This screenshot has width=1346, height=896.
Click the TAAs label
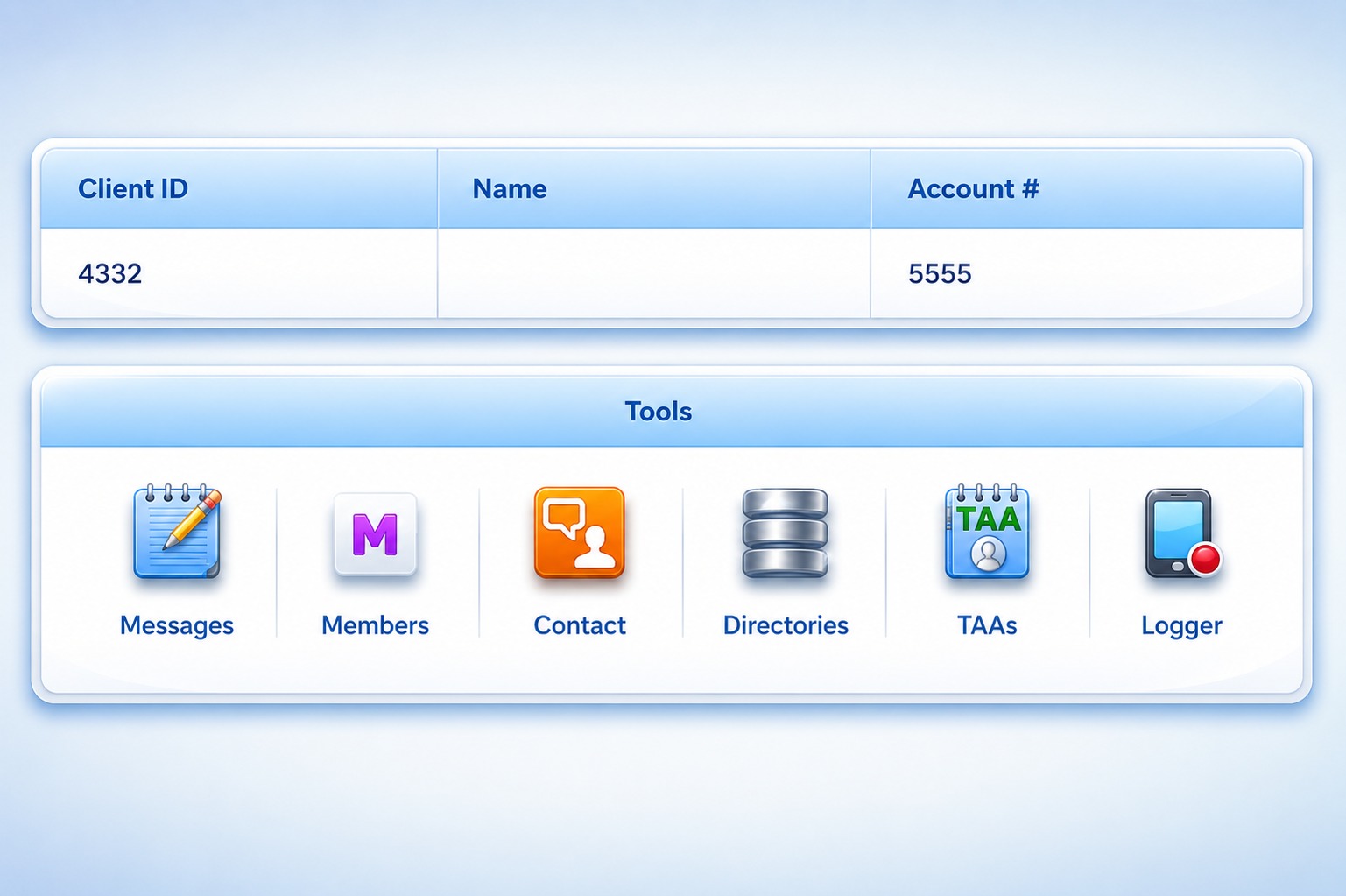tap(987, 625)
